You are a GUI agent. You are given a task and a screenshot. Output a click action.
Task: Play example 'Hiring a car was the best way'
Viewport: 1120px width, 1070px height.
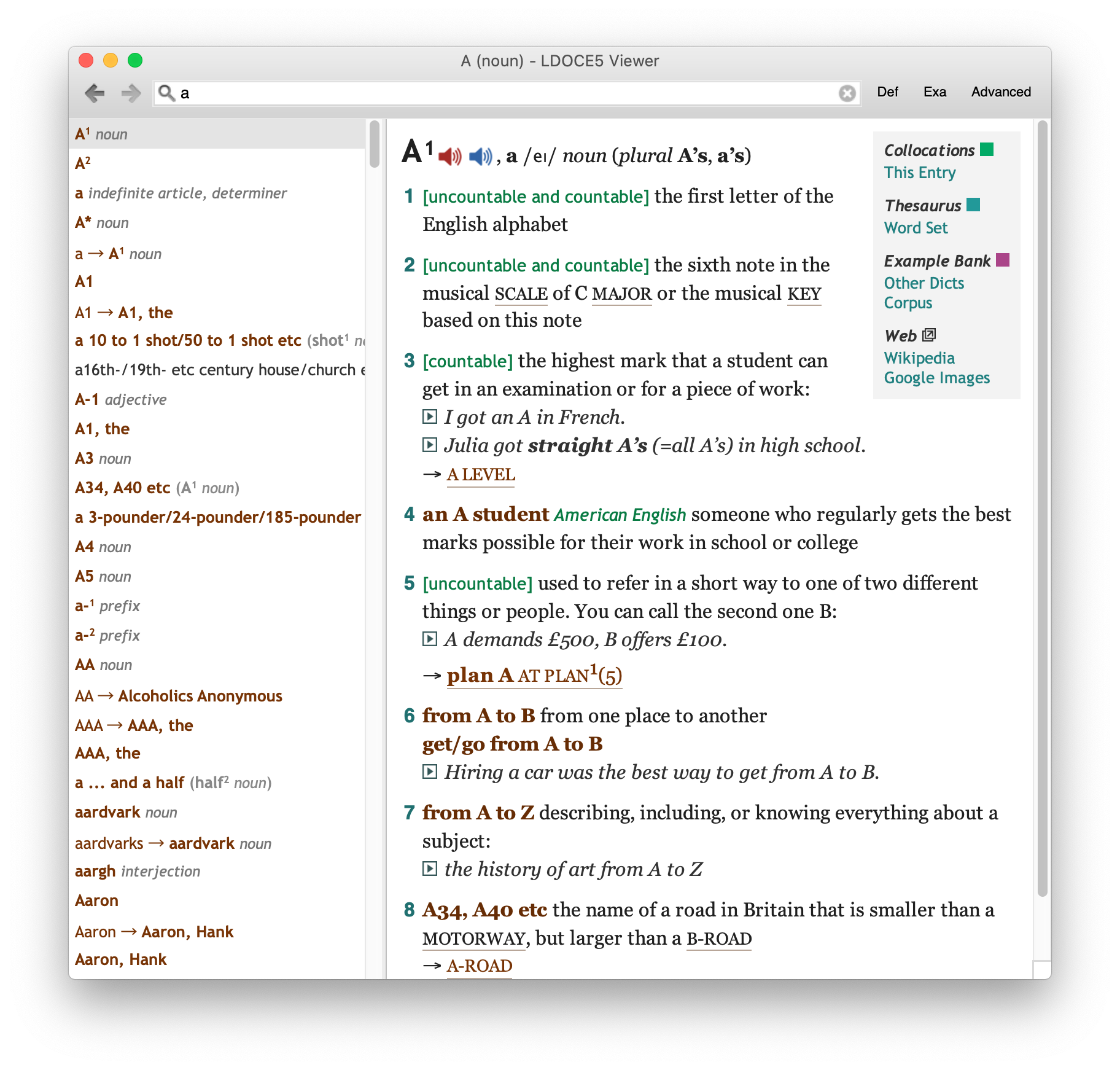pyautogui.click(x=430, y=772)
